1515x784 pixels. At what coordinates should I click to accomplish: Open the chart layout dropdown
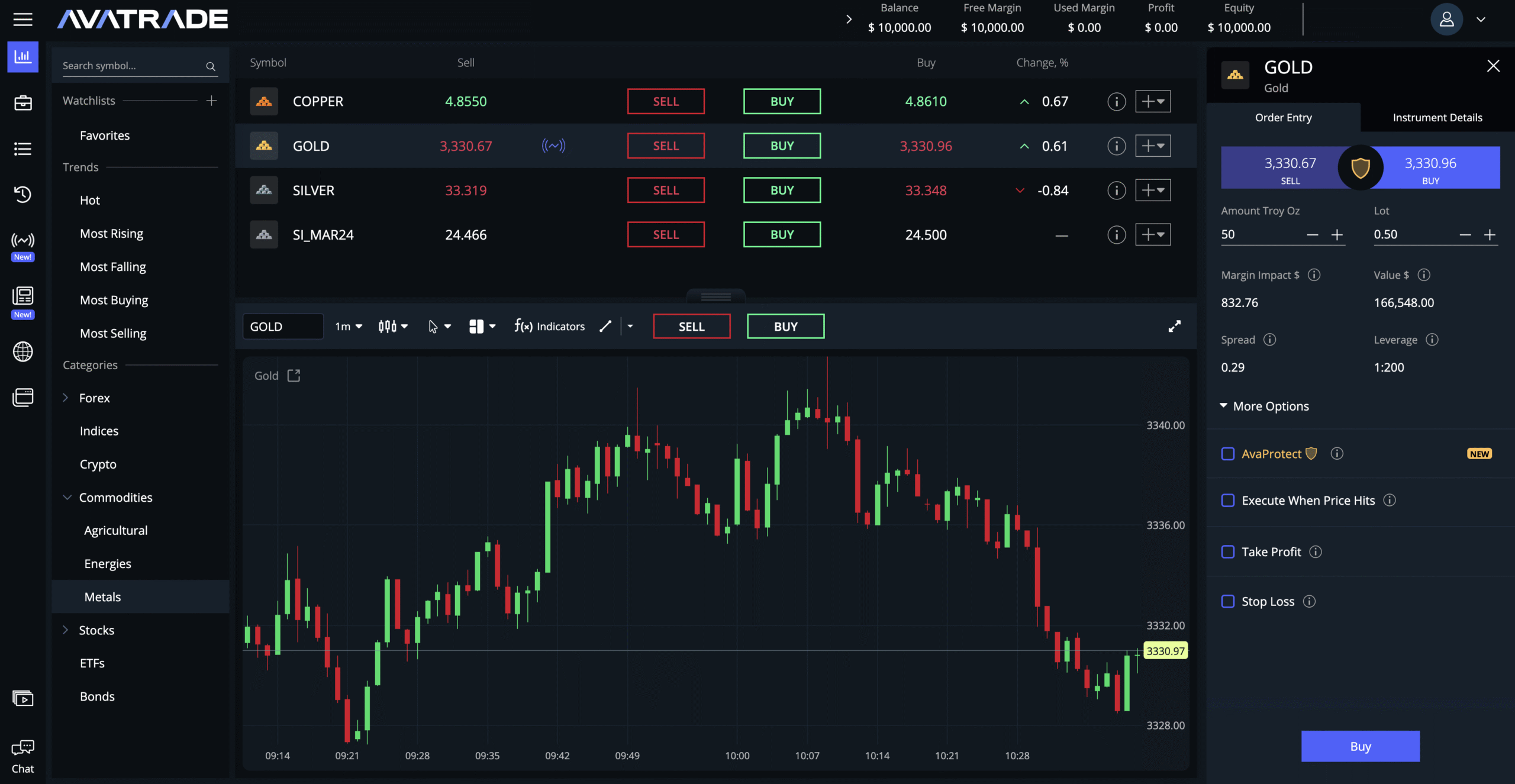point(482,327)
